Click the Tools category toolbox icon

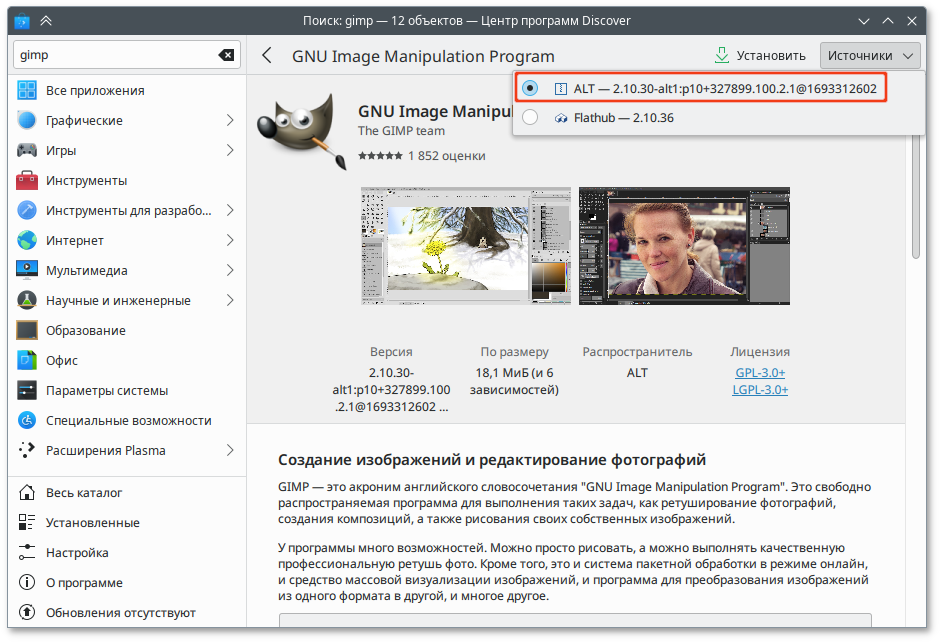[27, 181]
